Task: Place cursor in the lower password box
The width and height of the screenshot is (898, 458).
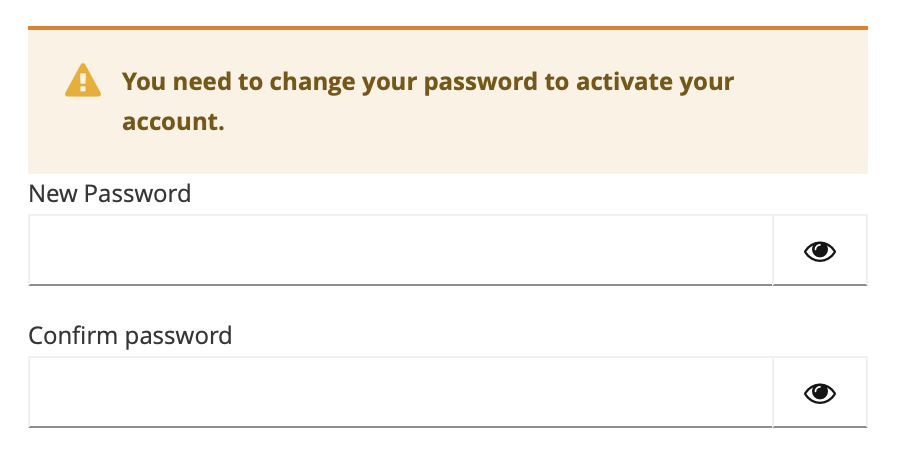Action: (400, 392)
